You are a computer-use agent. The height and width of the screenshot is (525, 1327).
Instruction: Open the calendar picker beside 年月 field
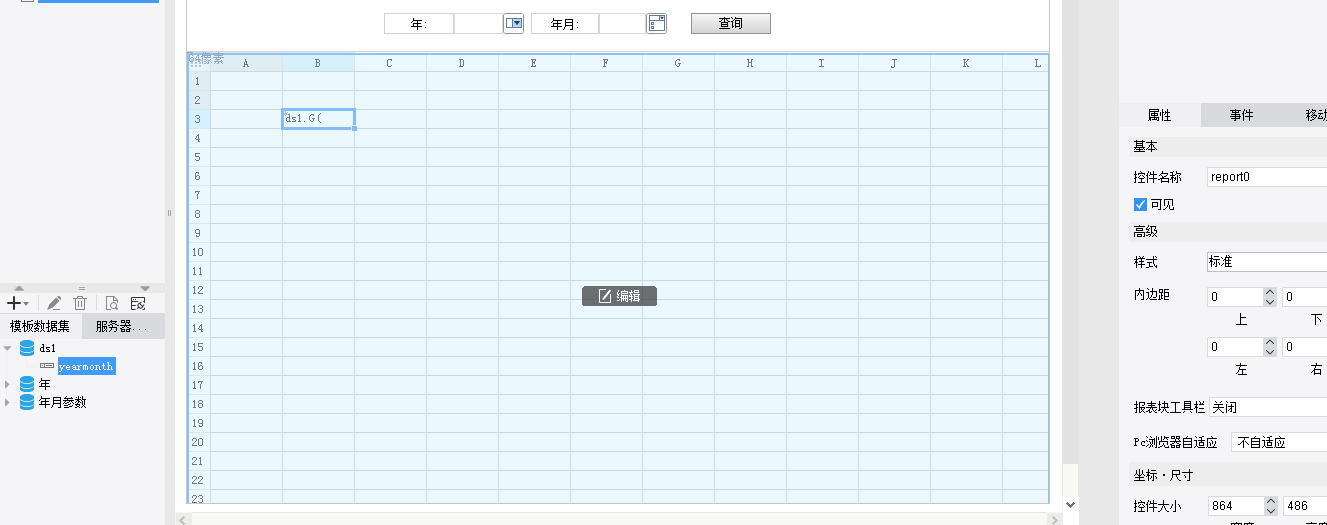tap(656, 24)
